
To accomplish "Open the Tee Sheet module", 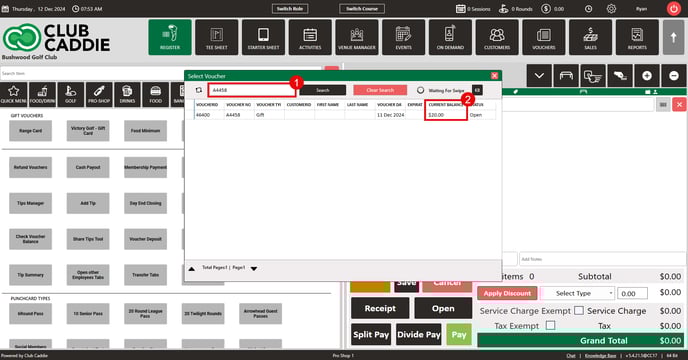I will point(216,37).
